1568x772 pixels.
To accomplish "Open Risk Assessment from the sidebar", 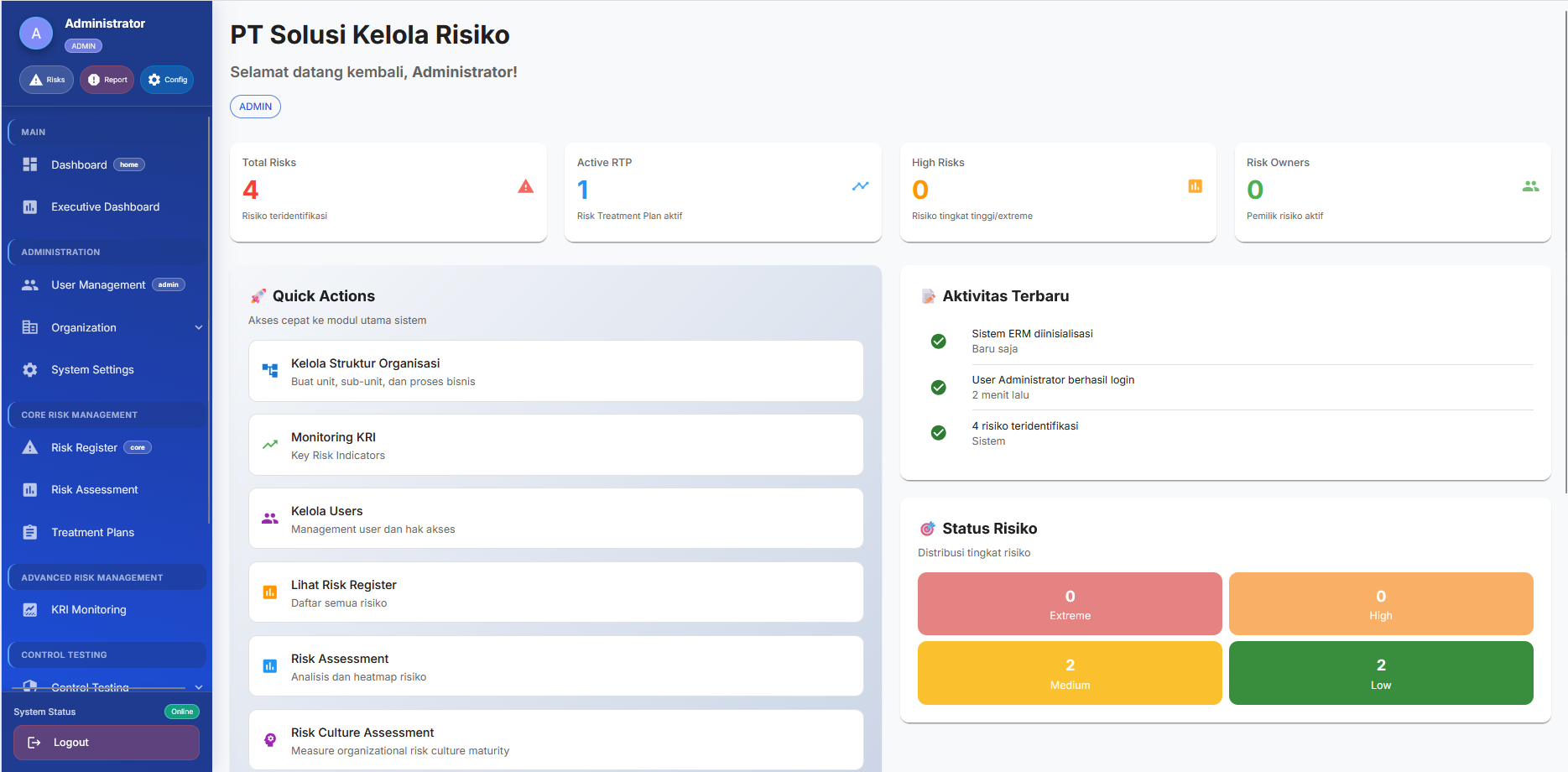I will click(x=94, y=490).
